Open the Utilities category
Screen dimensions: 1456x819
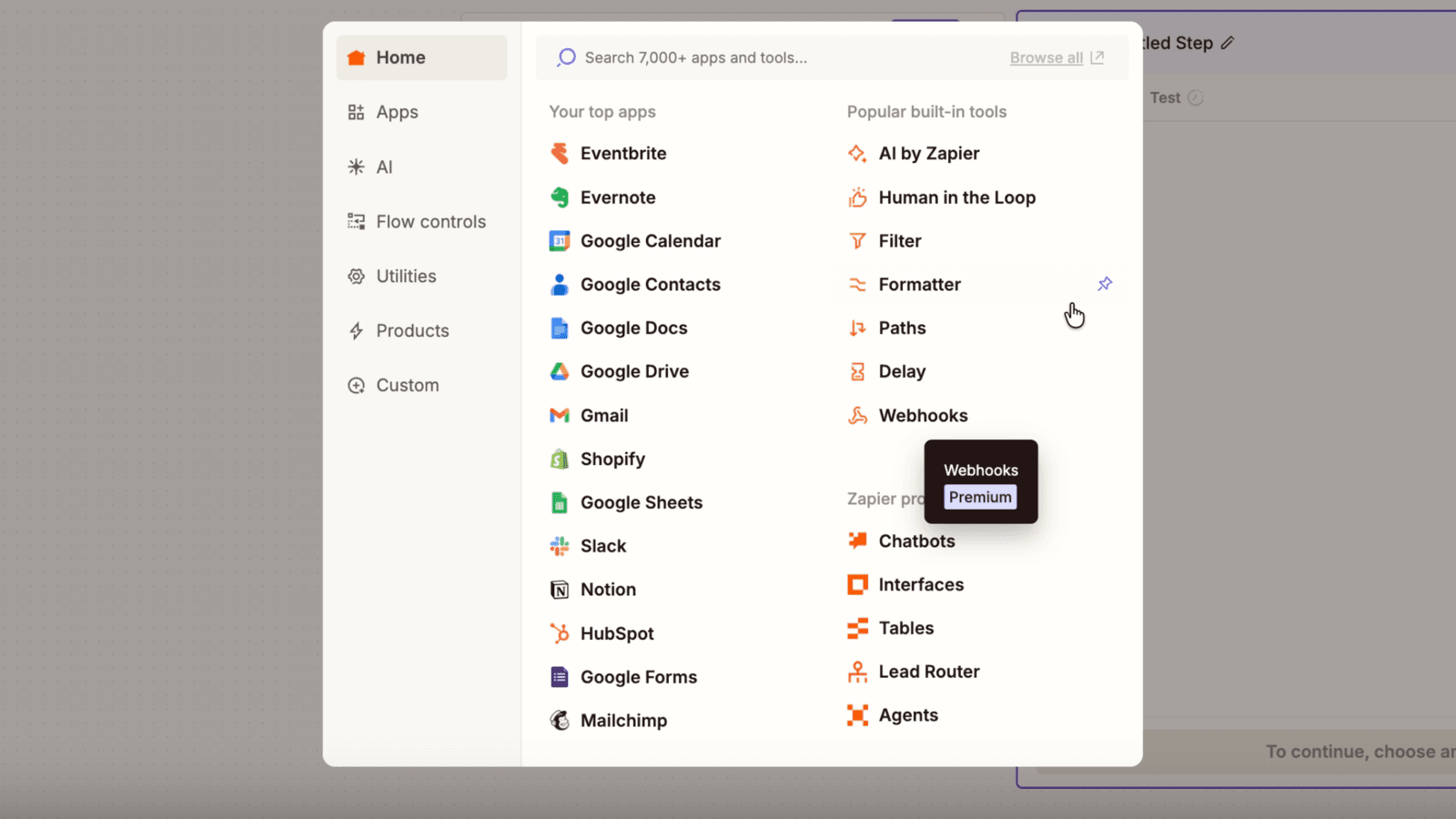[x=421, y=276]
